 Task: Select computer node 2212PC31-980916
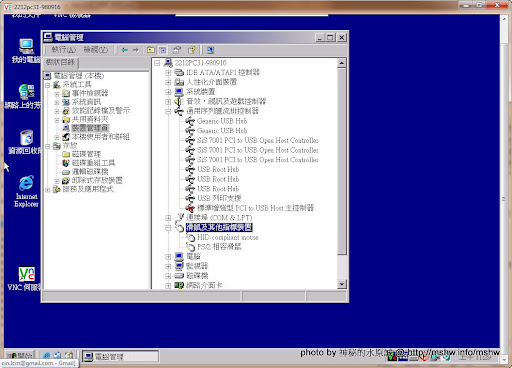tap(200, 63)
